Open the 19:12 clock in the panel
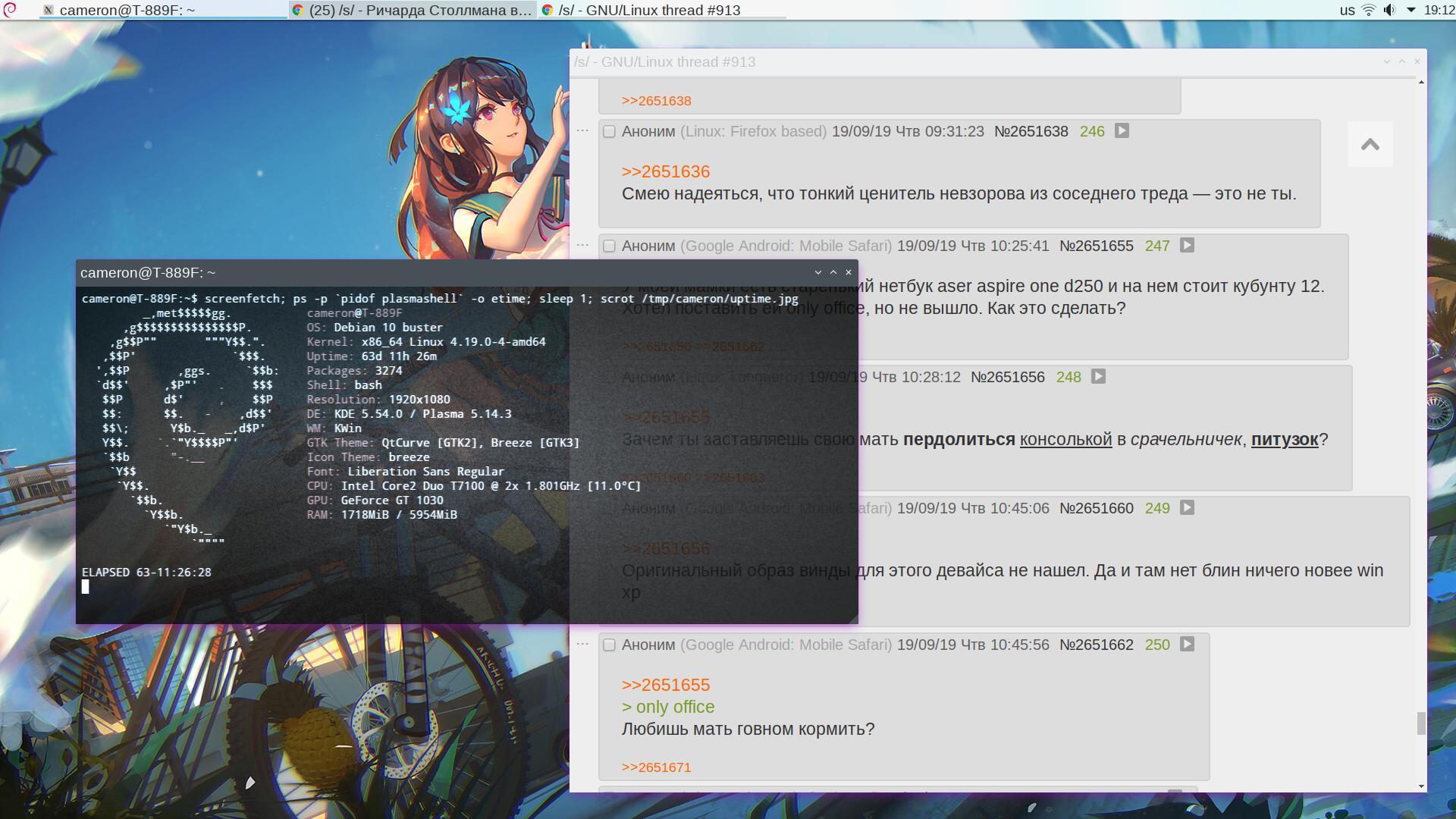This screenshot has height=819, width=1456. pyautogui.click(x=1439, y=10)
